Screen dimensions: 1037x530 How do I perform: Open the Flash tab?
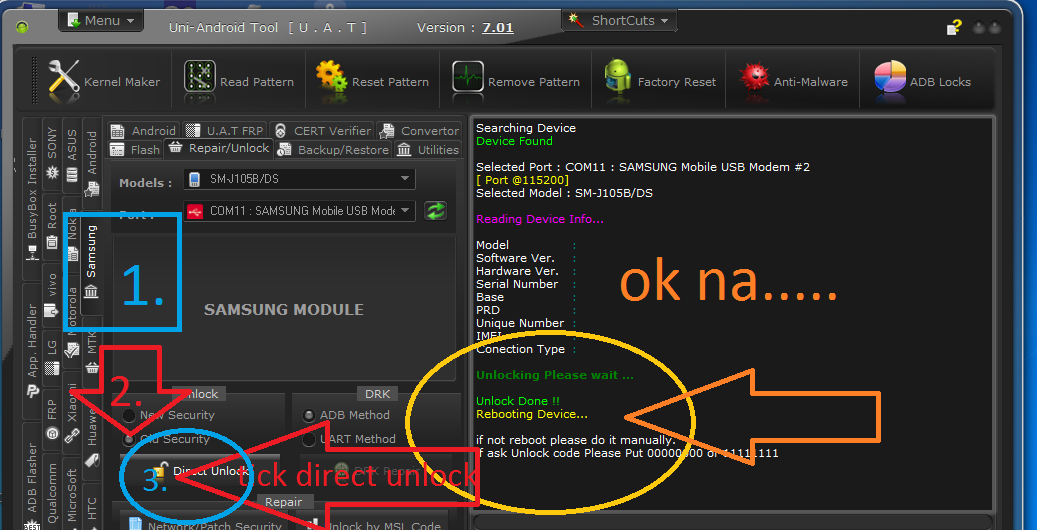[135, 150]
